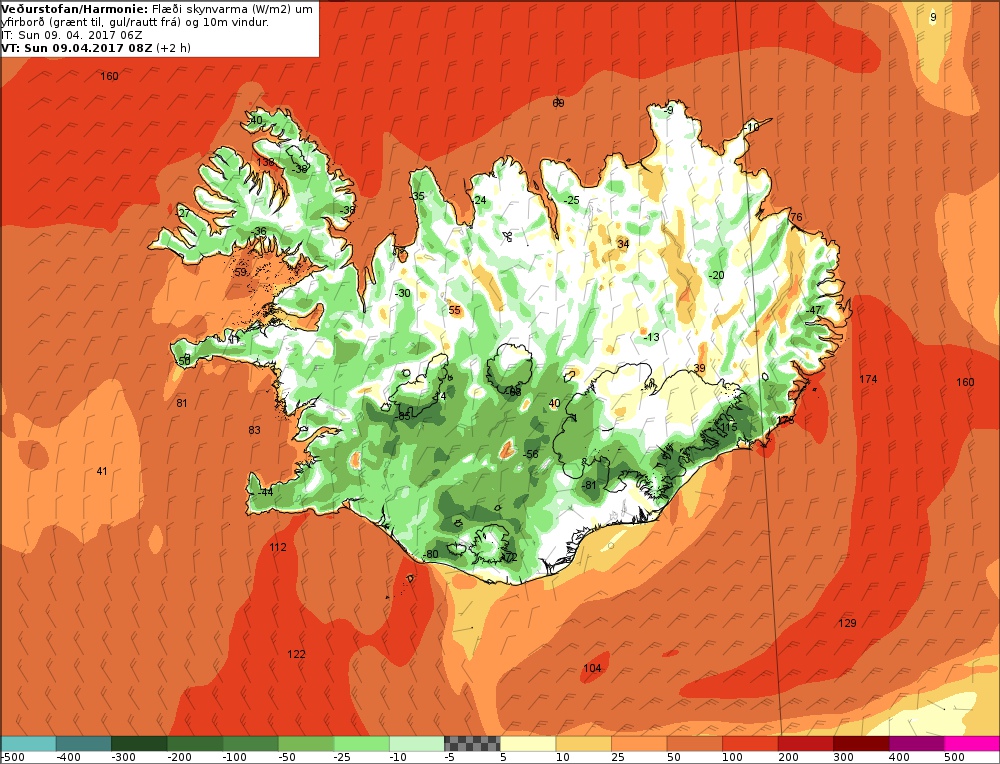
Task: Click the light teal swatch between -500 and -400
Action: [x=28, y=744]
